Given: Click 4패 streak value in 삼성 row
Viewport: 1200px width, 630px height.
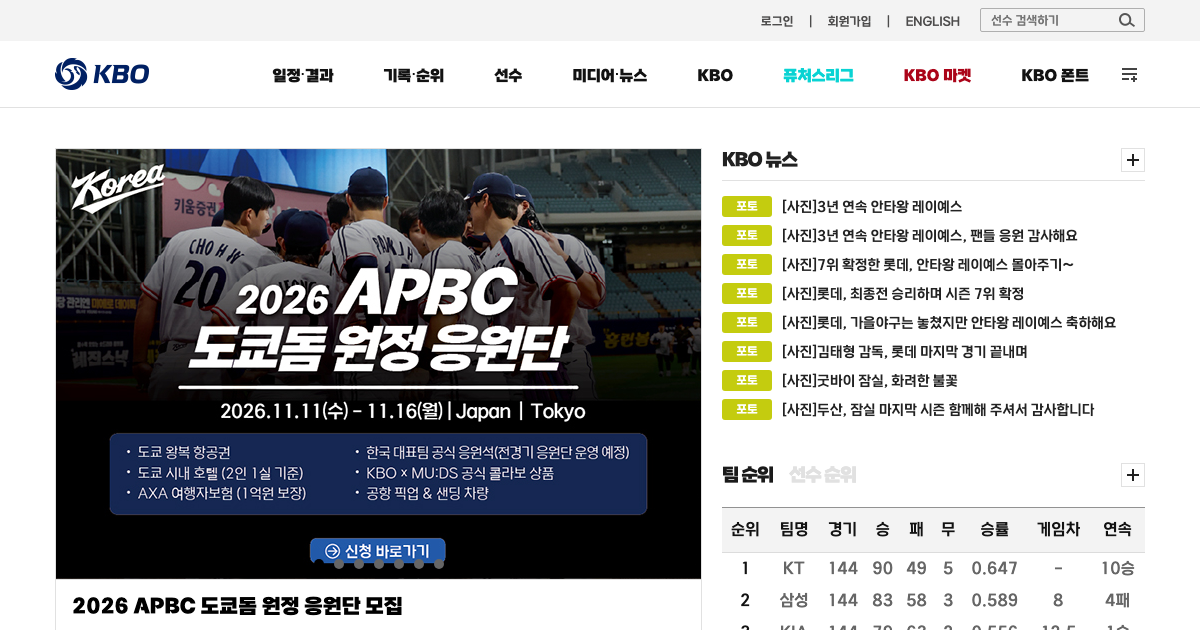Looking at the screenshot, I should (x=1117, y=601).
